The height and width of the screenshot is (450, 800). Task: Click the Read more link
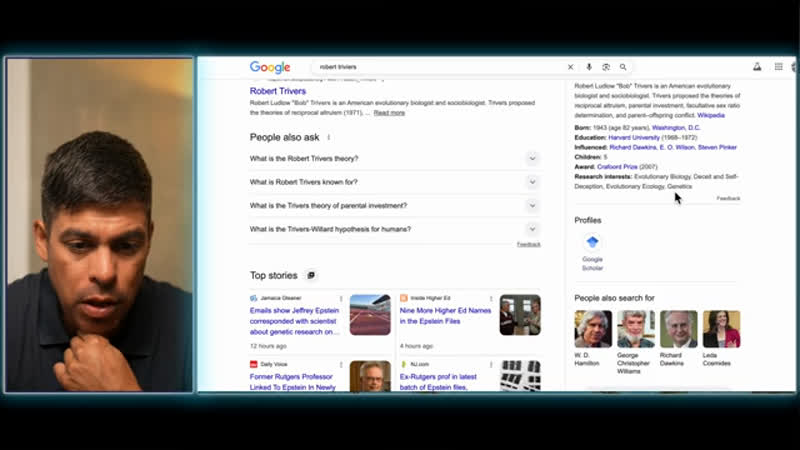click(x=389, y=113)
